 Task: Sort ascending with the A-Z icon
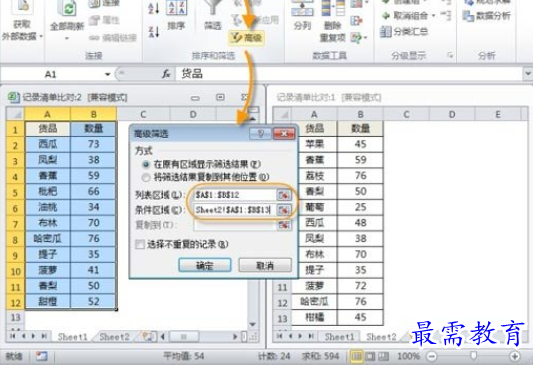click(154, 8)
